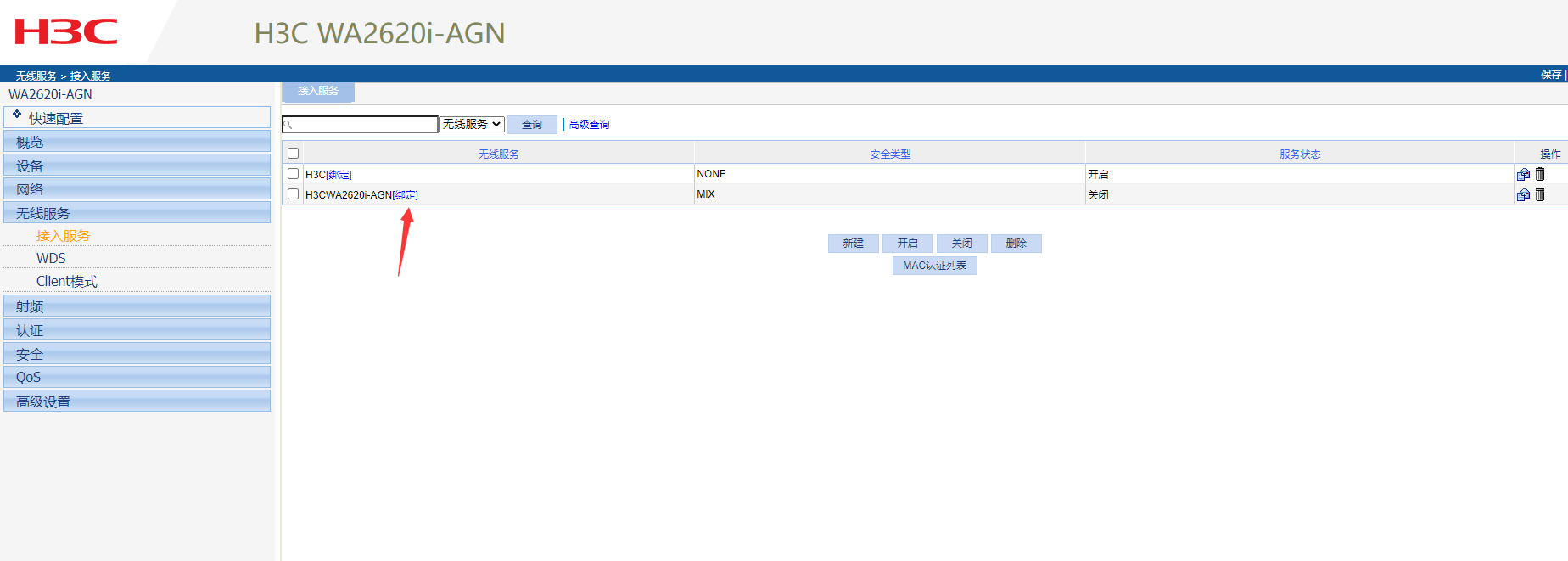Expand the 认证 menu section
Screen dimensions: 1568x561
pyautogui.click(x=137, y=330)
